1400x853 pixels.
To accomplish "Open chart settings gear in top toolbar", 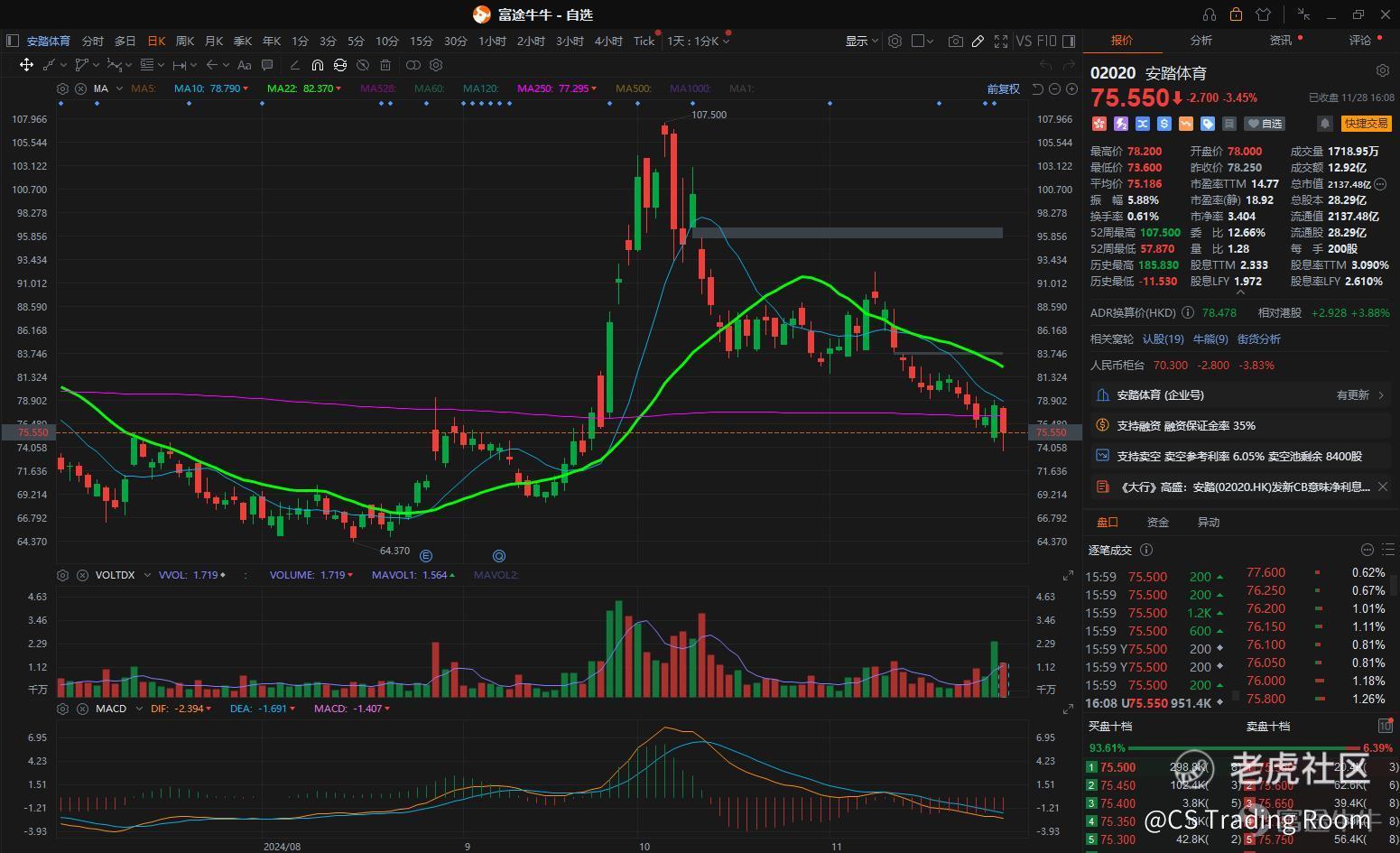I will [x=895, y=41].
